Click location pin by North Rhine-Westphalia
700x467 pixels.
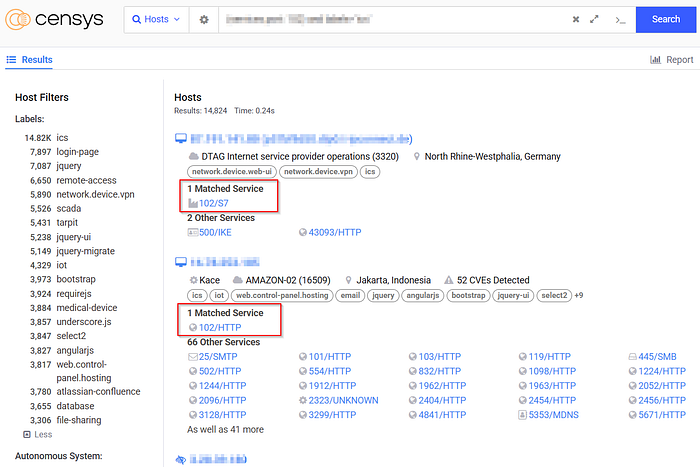pos(417,156)
